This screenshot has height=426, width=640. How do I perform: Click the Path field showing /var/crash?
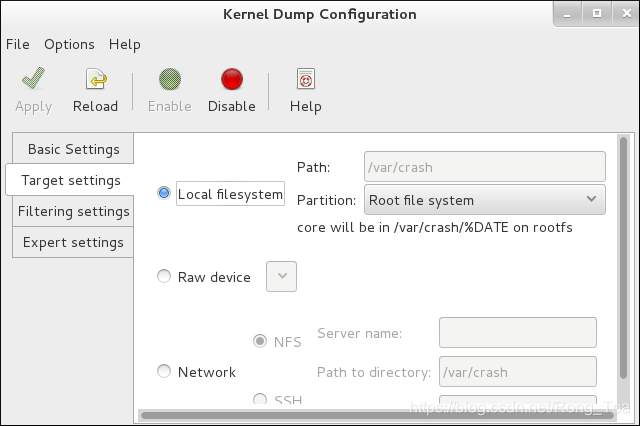click(484, 166)
